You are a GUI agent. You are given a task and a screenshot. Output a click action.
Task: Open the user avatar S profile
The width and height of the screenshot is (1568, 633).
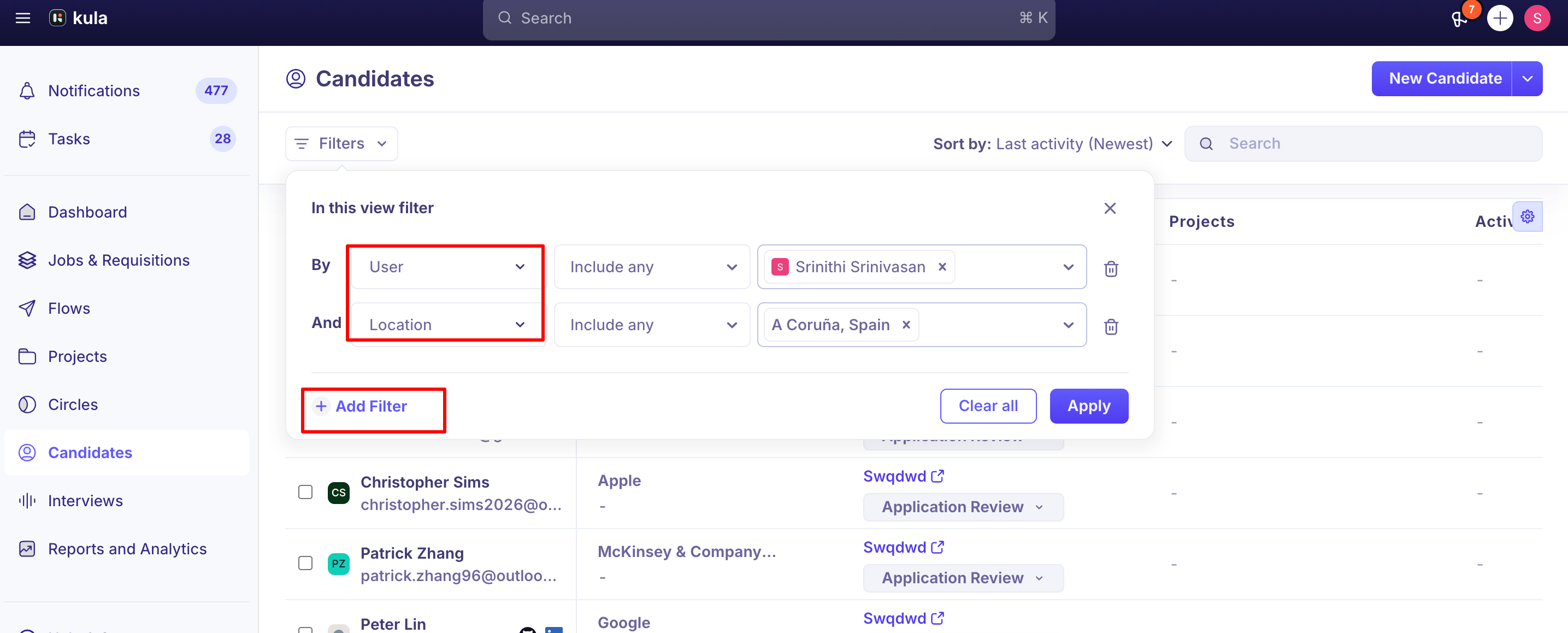click(x=1536, y=18)
